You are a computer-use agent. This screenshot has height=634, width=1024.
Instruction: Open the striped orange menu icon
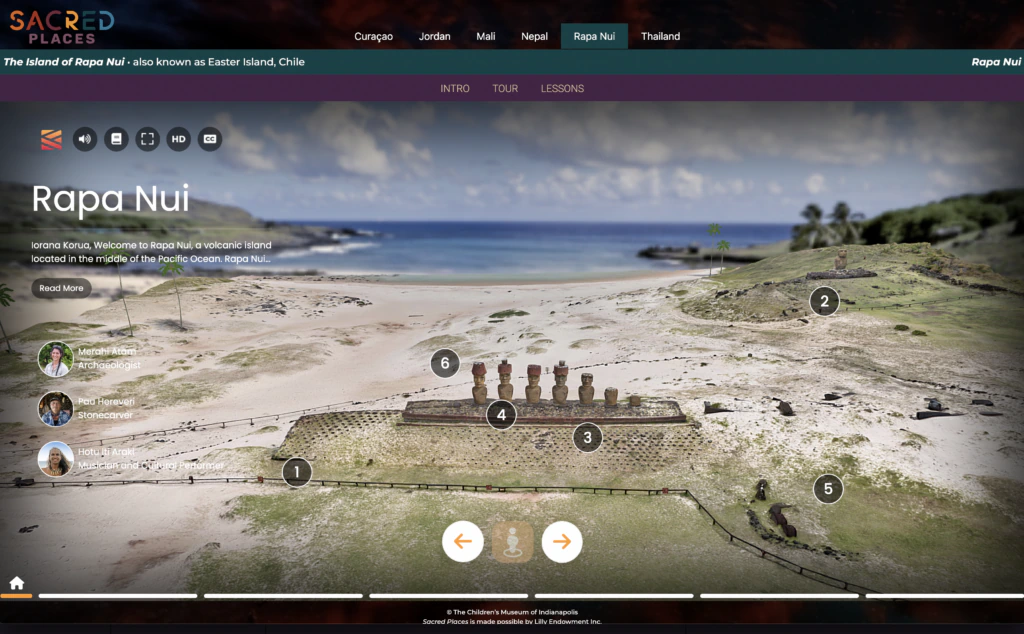[x=52, y=139]
